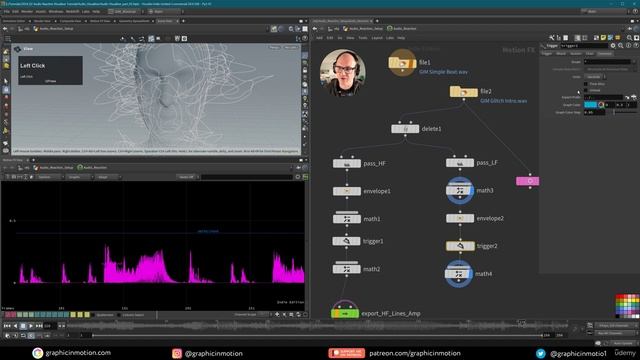The width and height of the screenshot is (640, 360).
Task: Open the Windows menu
Action: pyautogui.click(x=56, y=11)
